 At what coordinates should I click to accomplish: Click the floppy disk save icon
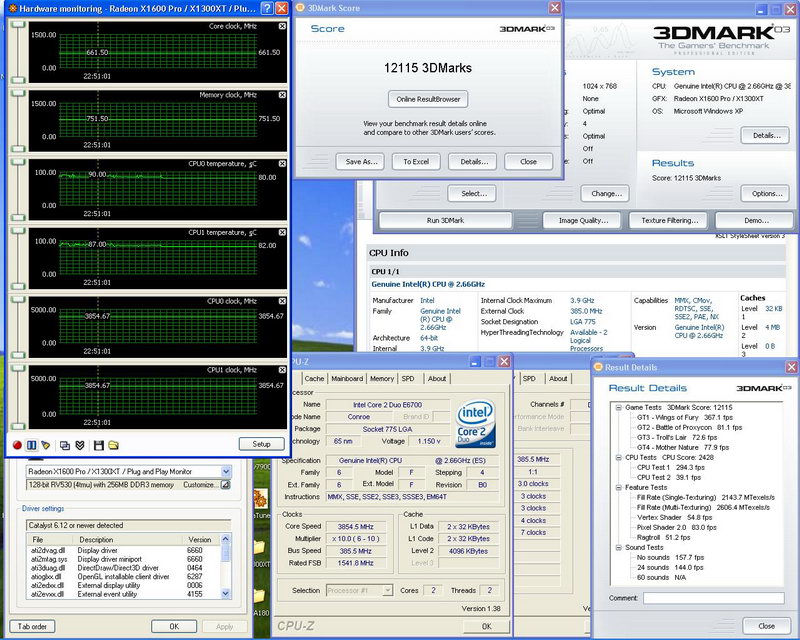coord(99,445)
